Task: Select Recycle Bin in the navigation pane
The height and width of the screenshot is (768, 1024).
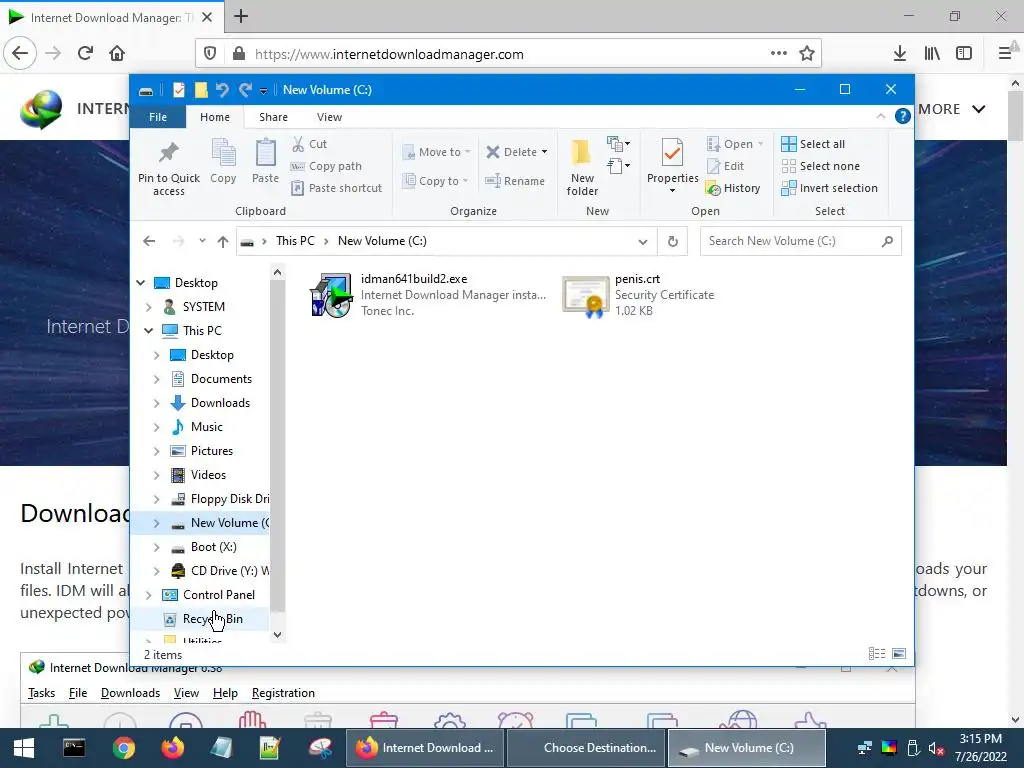Action: (202, 619)
